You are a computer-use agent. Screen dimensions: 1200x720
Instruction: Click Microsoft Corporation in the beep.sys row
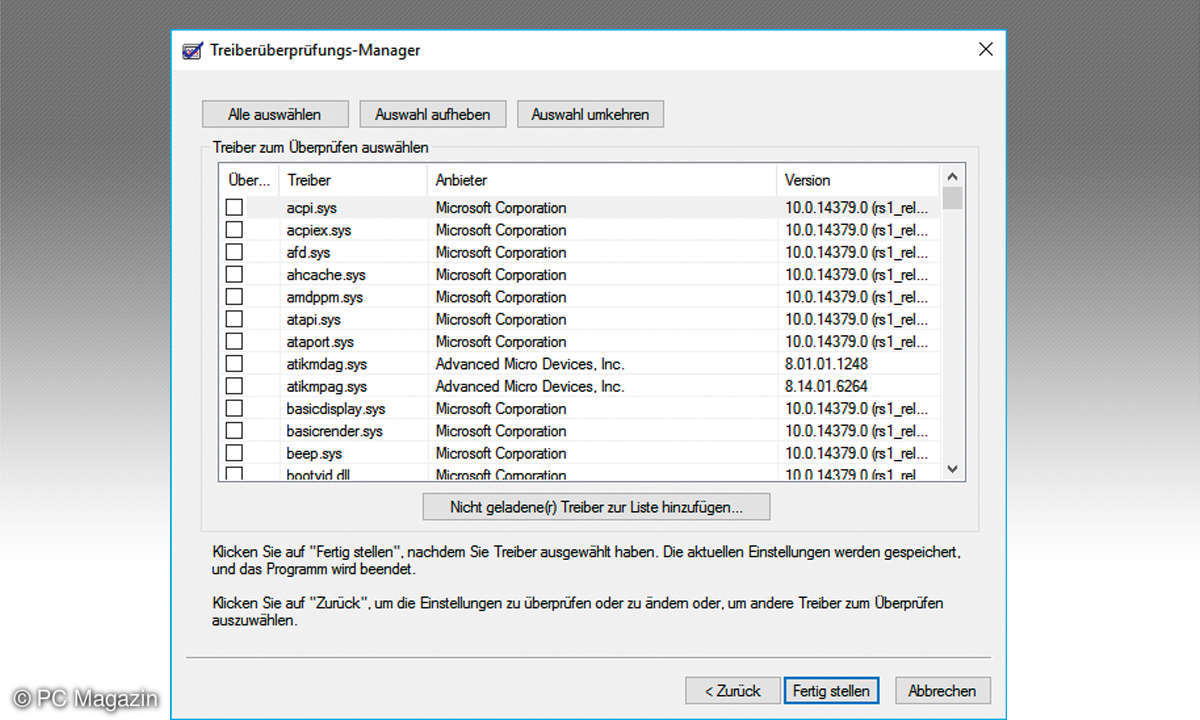pos(501,453)
